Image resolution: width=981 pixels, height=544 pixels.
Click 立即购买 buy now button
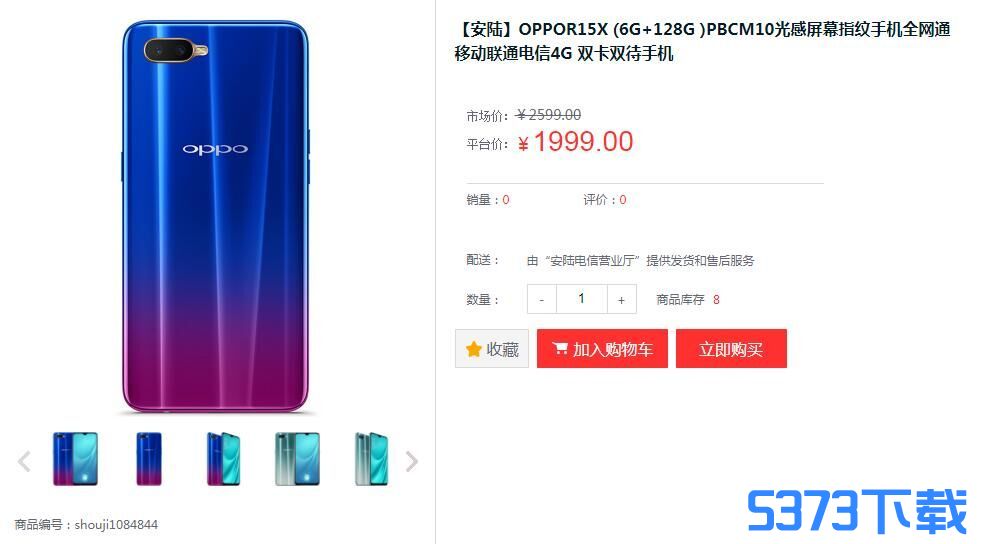(731, 349)
